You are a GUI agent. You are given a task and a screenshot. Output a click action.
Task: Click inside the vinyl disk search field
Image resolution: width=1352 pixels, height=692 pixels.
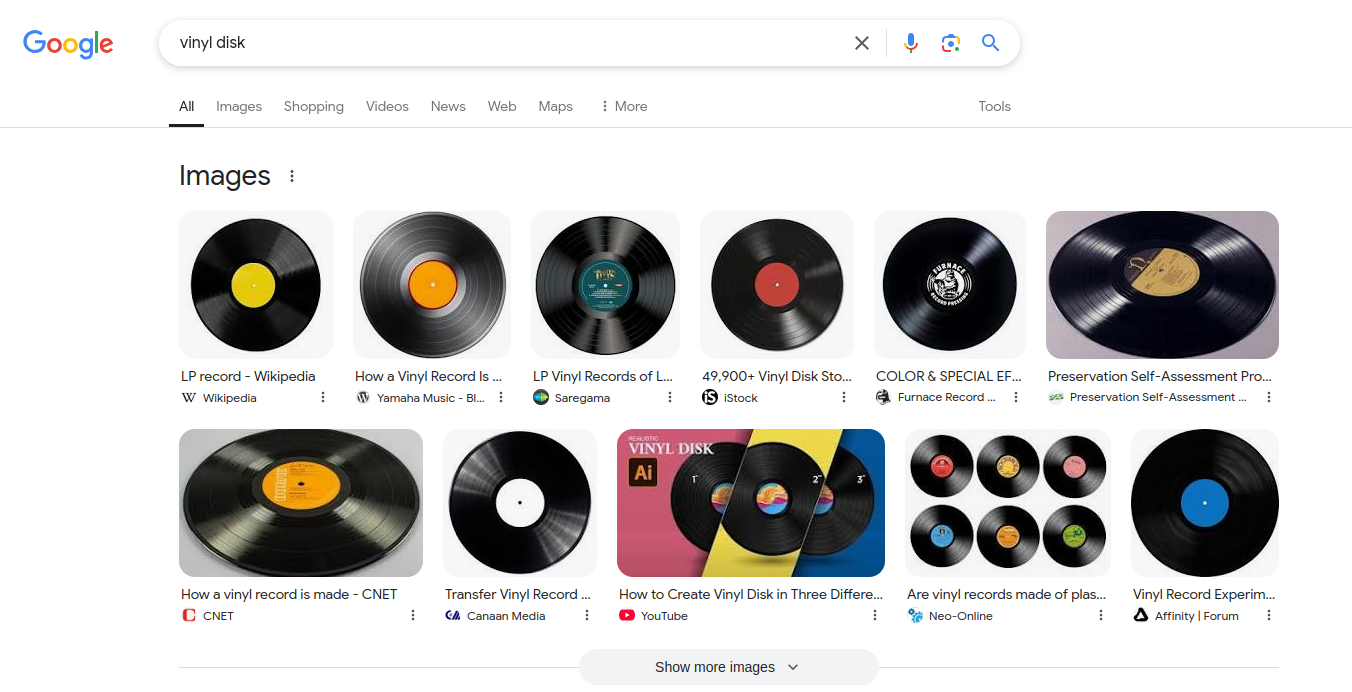coord(500,43)
